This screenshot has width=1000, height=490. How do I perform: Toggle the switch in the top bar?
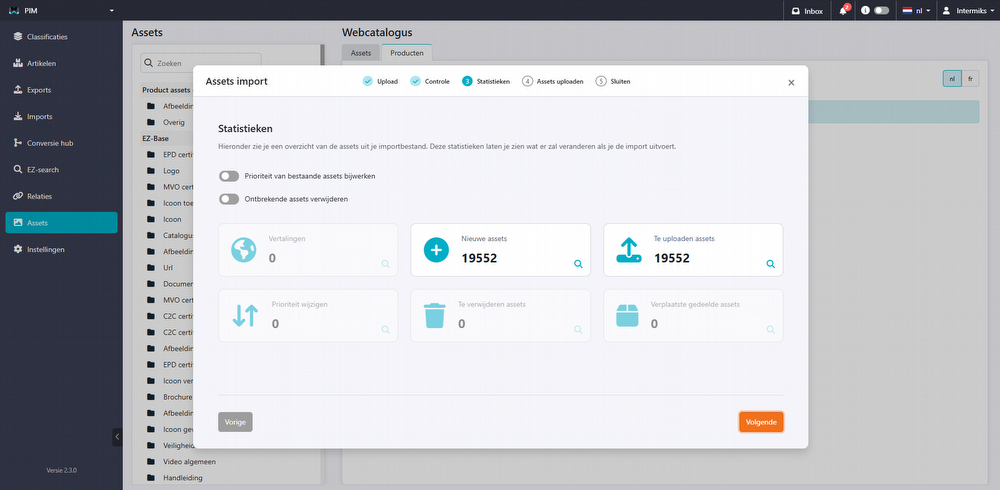(881, 11)
